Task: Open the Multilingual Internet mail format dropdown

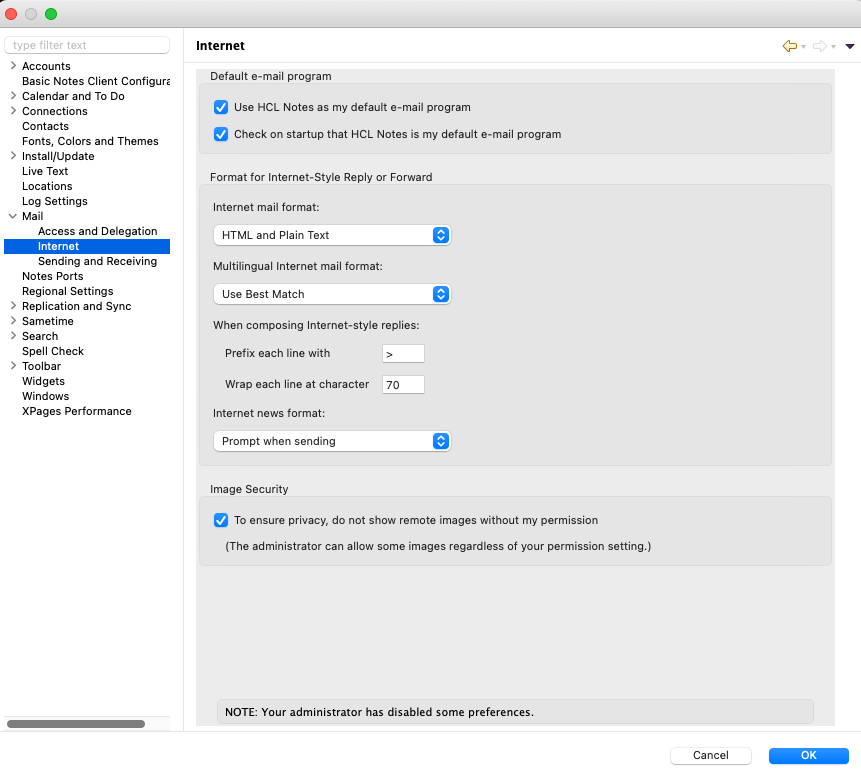Action: [x=332, y=294]
